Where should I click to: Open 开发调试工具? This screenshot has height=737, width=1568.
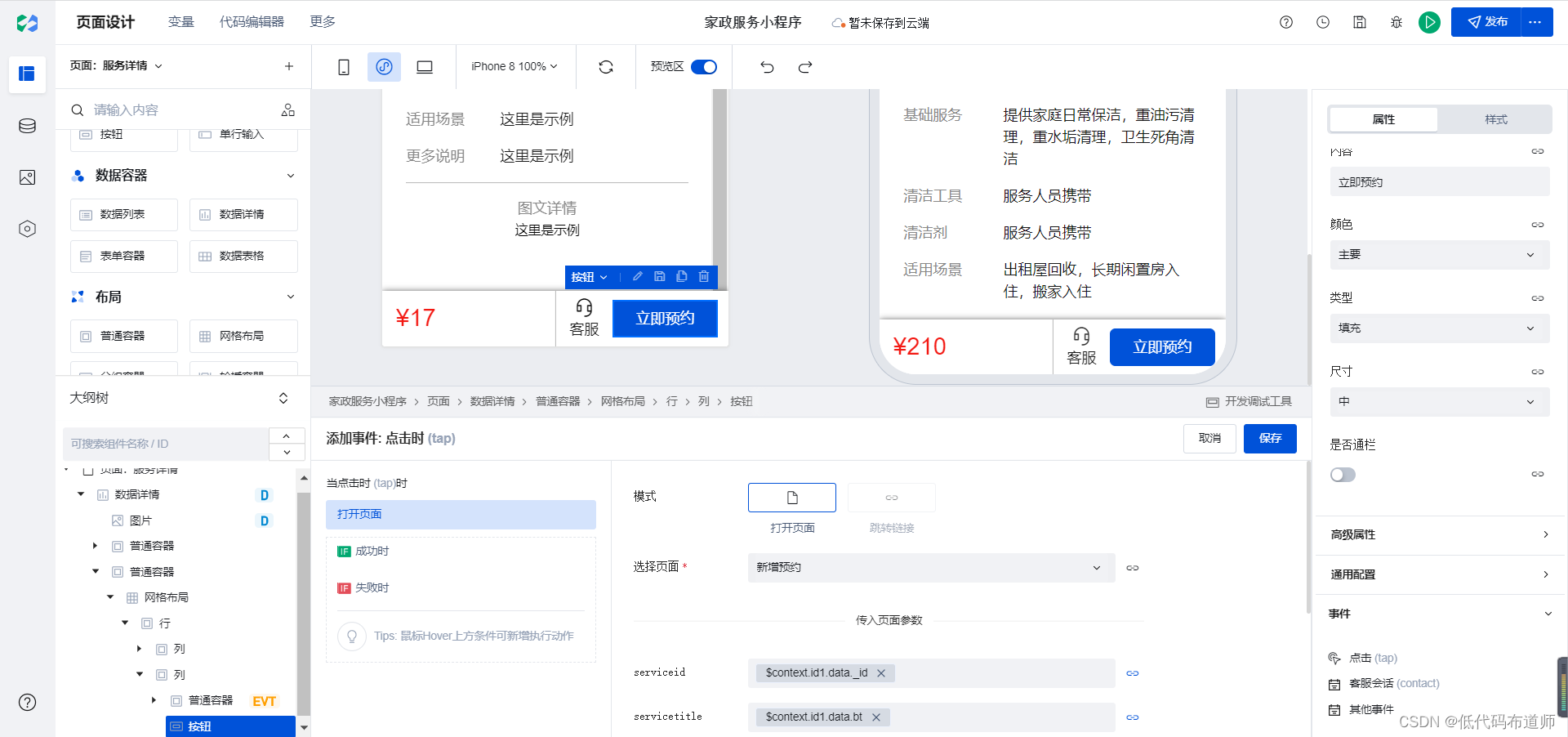pos(1249,402)
